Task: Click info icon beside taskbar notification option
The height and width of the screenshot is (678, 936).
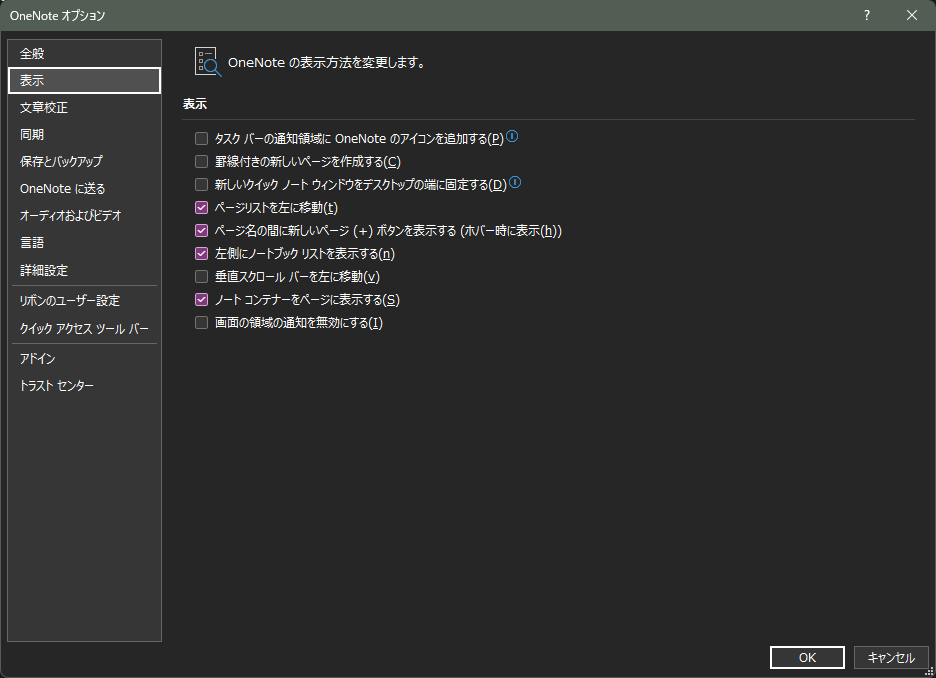Action: click(512, 137)
